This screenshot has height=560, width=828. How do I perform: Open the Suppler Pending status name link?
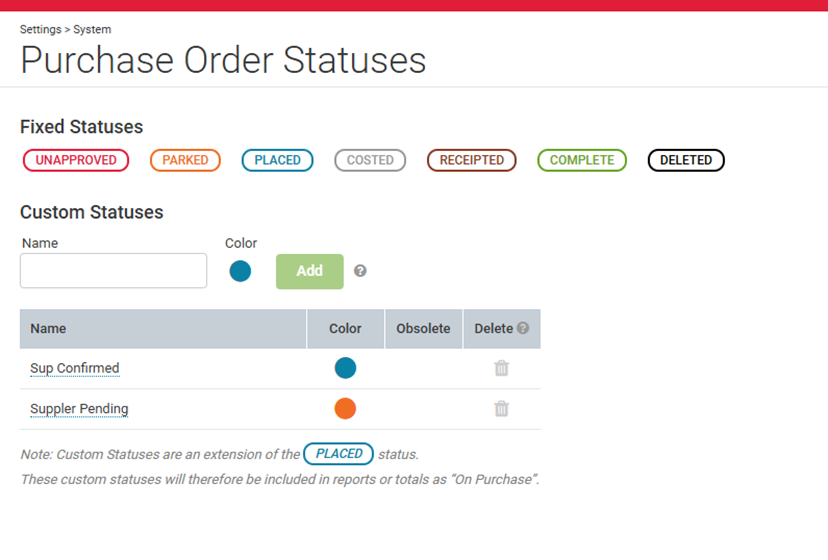79,409
